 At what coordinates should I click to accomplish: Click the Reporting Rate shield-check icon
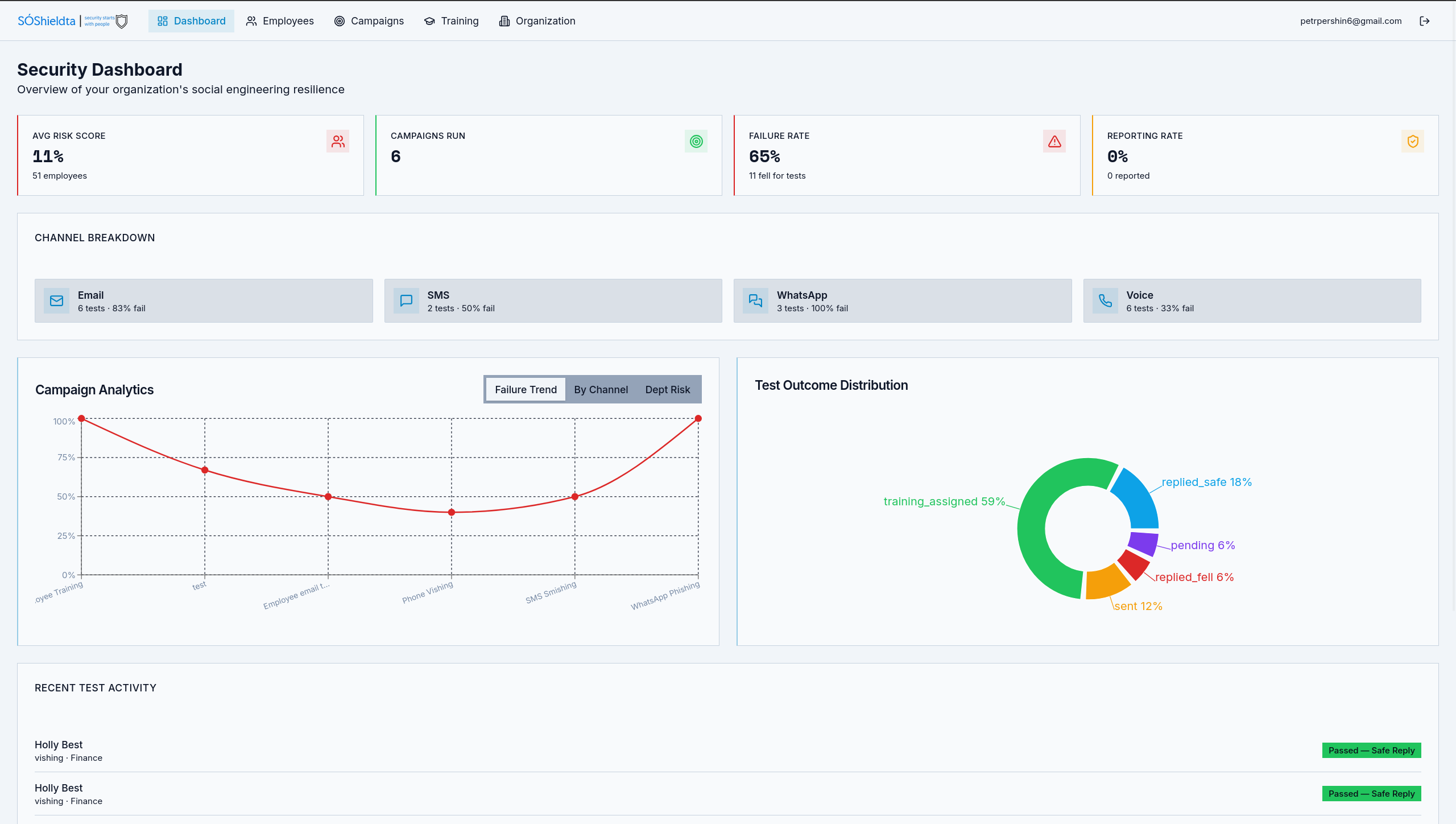click(1412, 141)
